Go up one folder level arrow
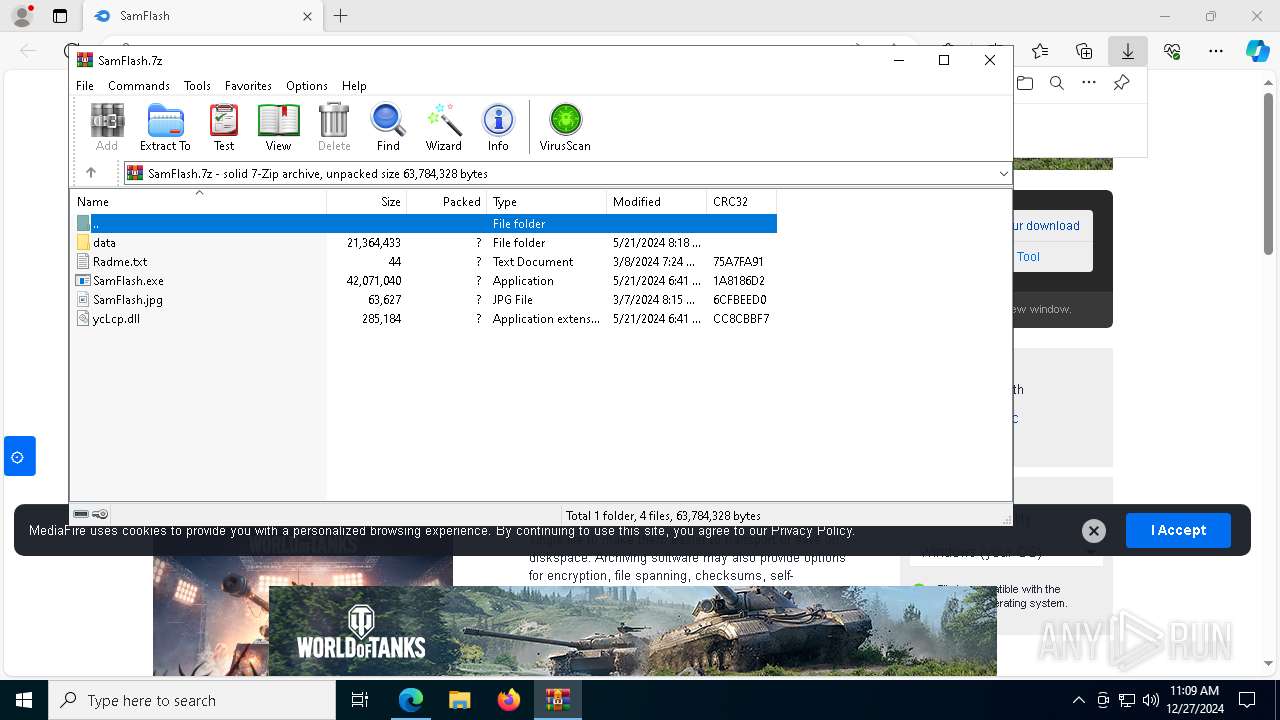The height and width of the screenshot is (720, 1280). 91,173
